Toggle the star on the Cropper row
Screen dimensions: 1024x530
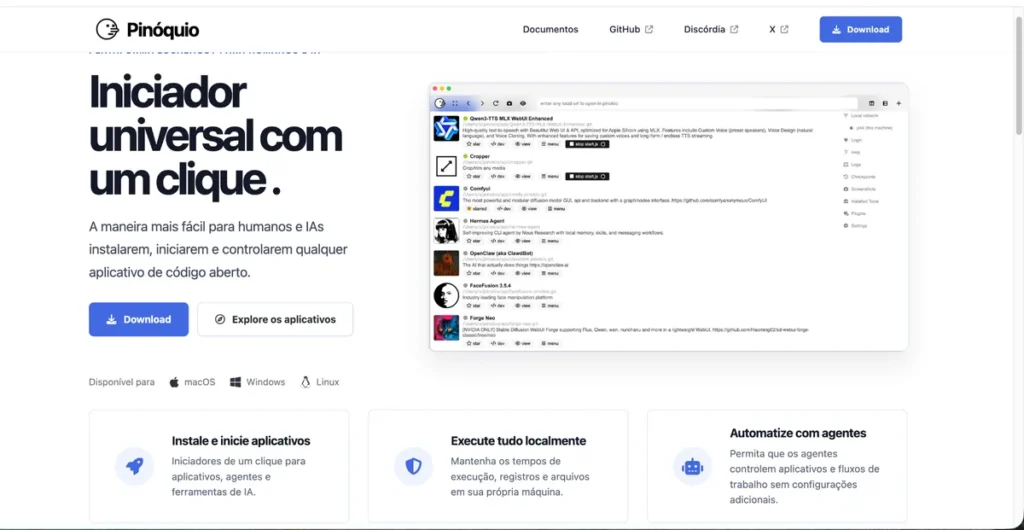pyautogui.click(x=473, y=176)
